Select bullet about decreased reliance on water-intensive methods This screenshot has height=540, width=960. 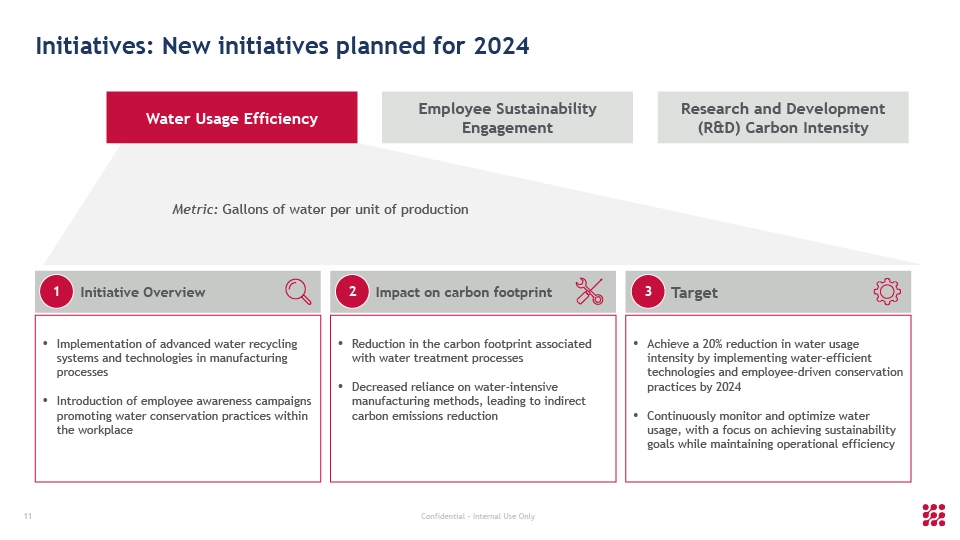coord(468,402)
